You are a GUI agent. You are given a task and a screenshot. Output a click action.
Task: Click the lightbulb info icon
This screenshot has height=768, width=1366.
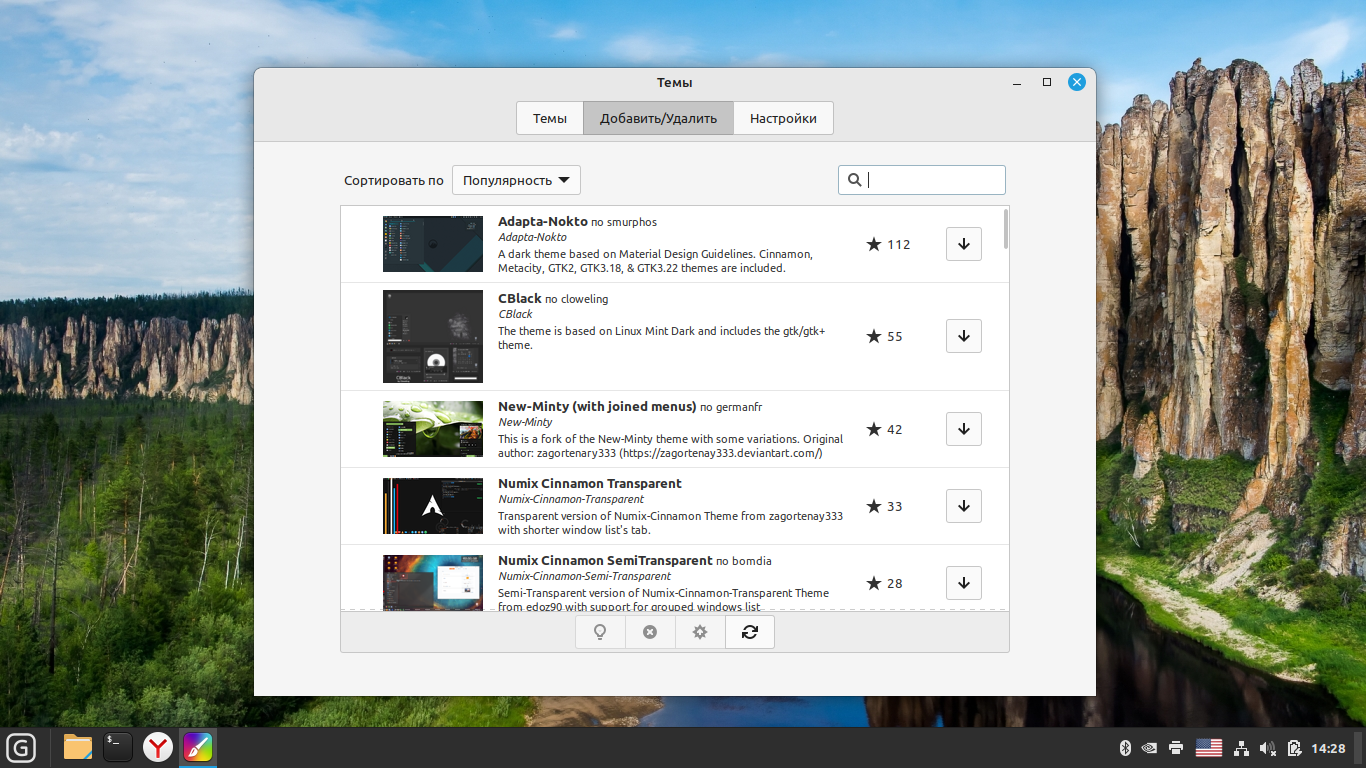(600, 632)
